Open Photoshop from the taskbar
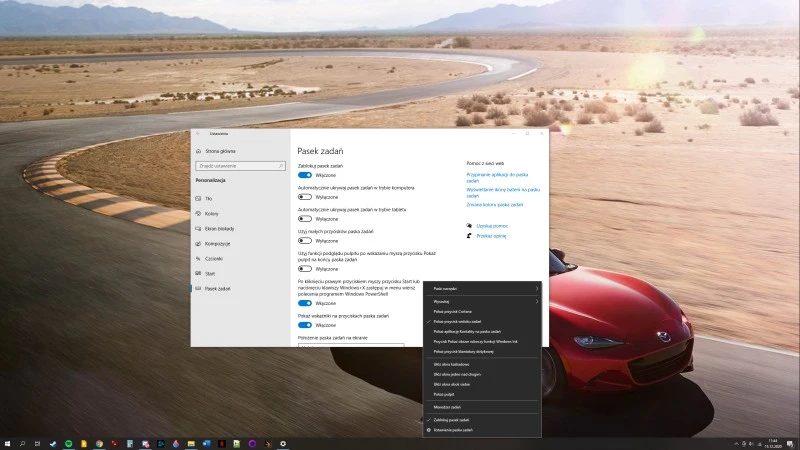This screenshot has width=800, height=450. (x=160, y=444)
